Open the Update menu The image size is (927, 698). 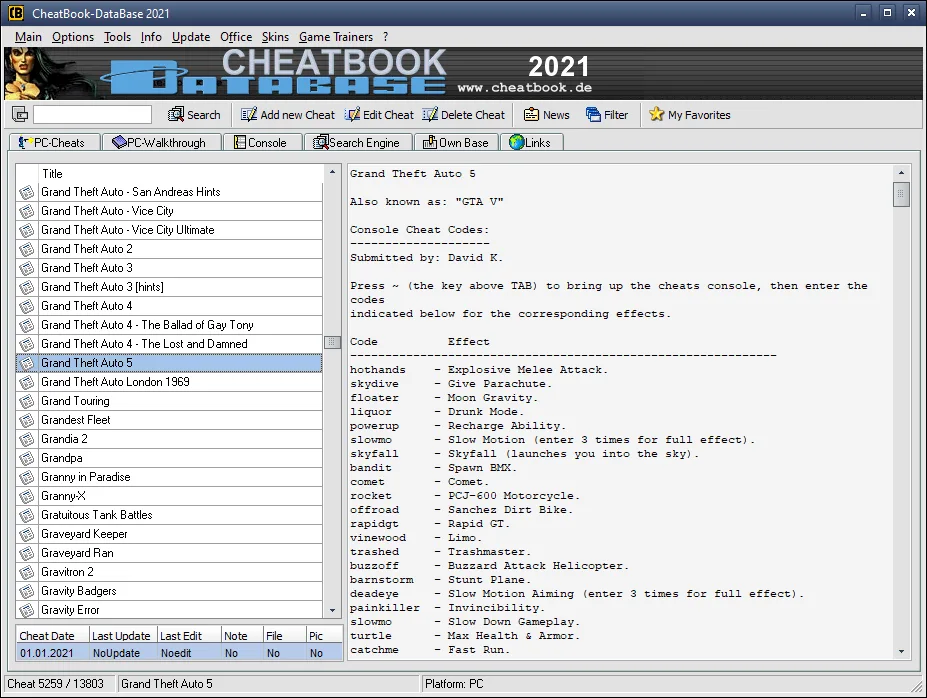tap(191, 37)
